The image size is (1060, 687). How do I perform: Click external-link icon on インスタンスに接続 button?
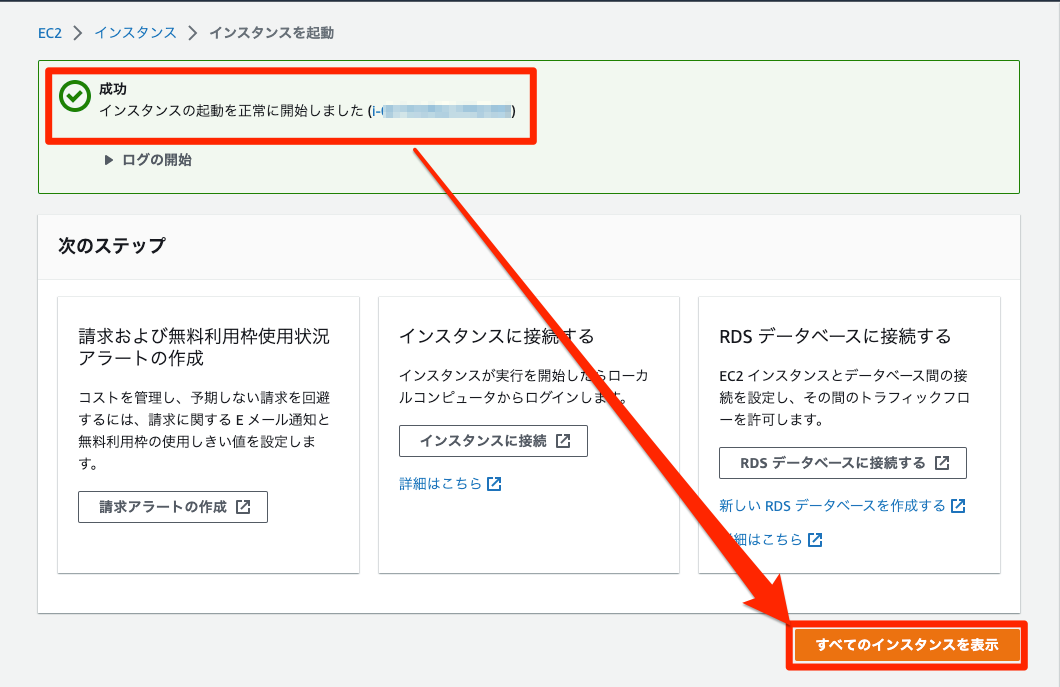563,441
